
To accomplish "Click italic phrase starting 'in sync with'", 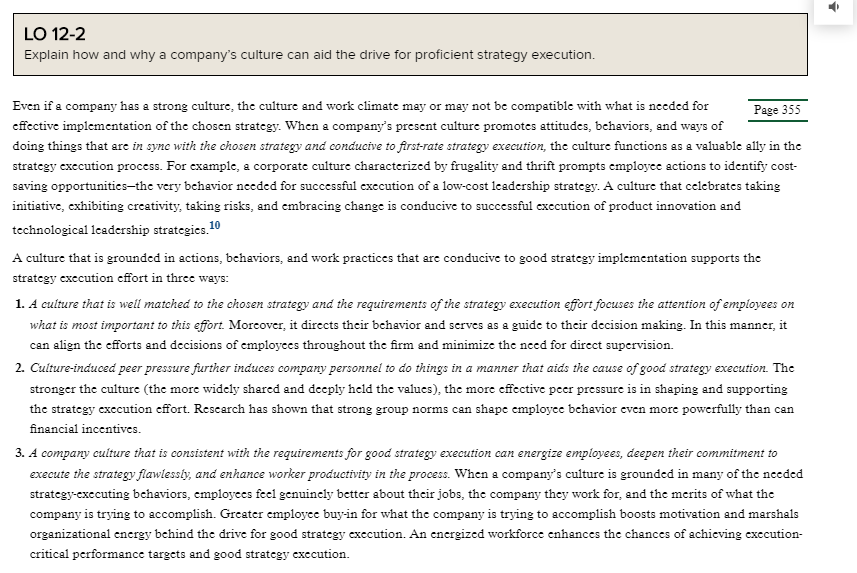I will point(339,146).
